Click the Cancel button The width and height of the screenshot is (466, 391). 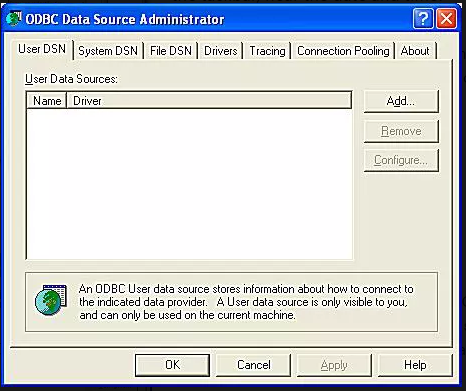click(x=253, y=365)
